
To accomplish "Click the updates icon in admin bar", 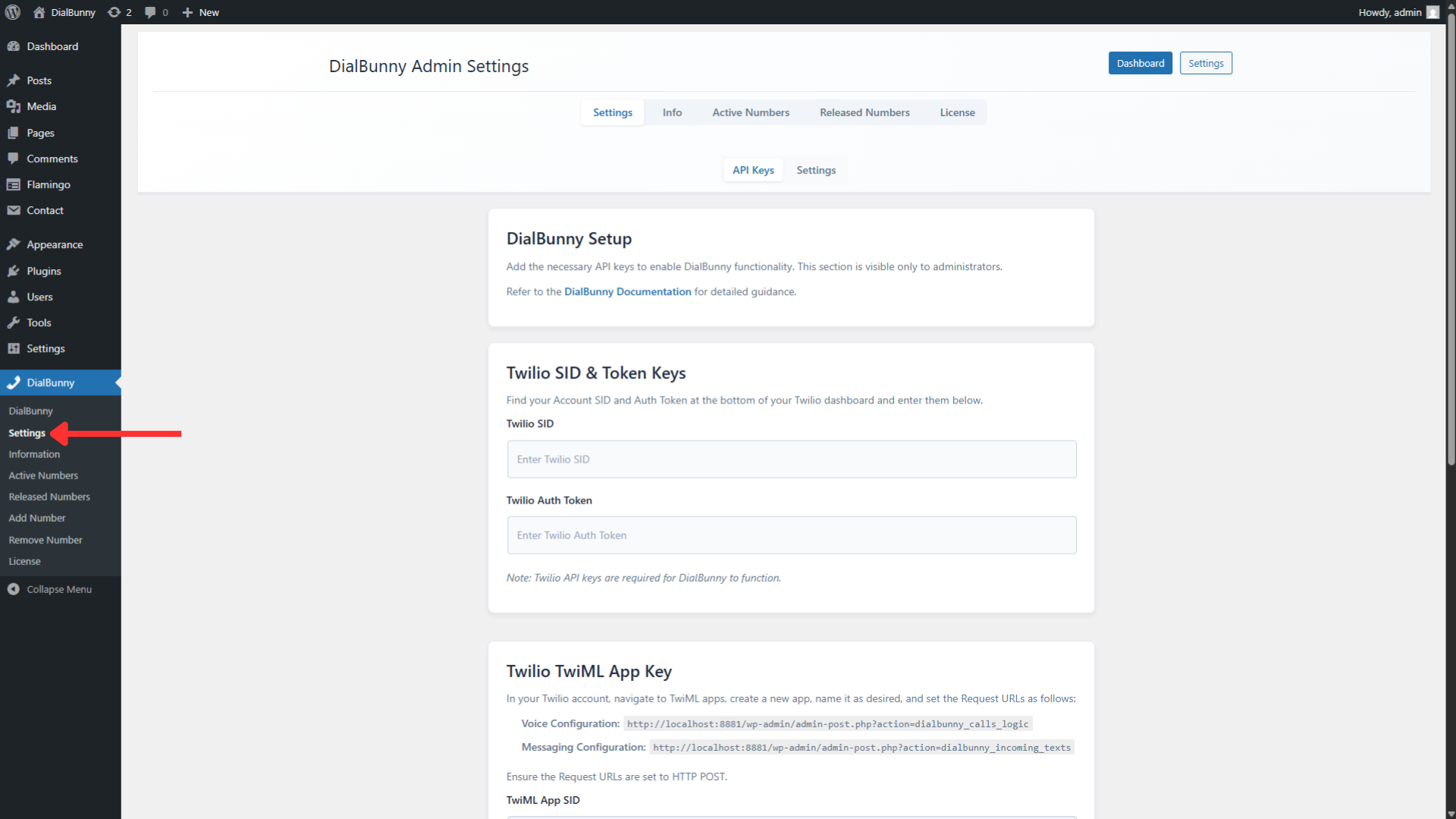I will coord(114,12).
